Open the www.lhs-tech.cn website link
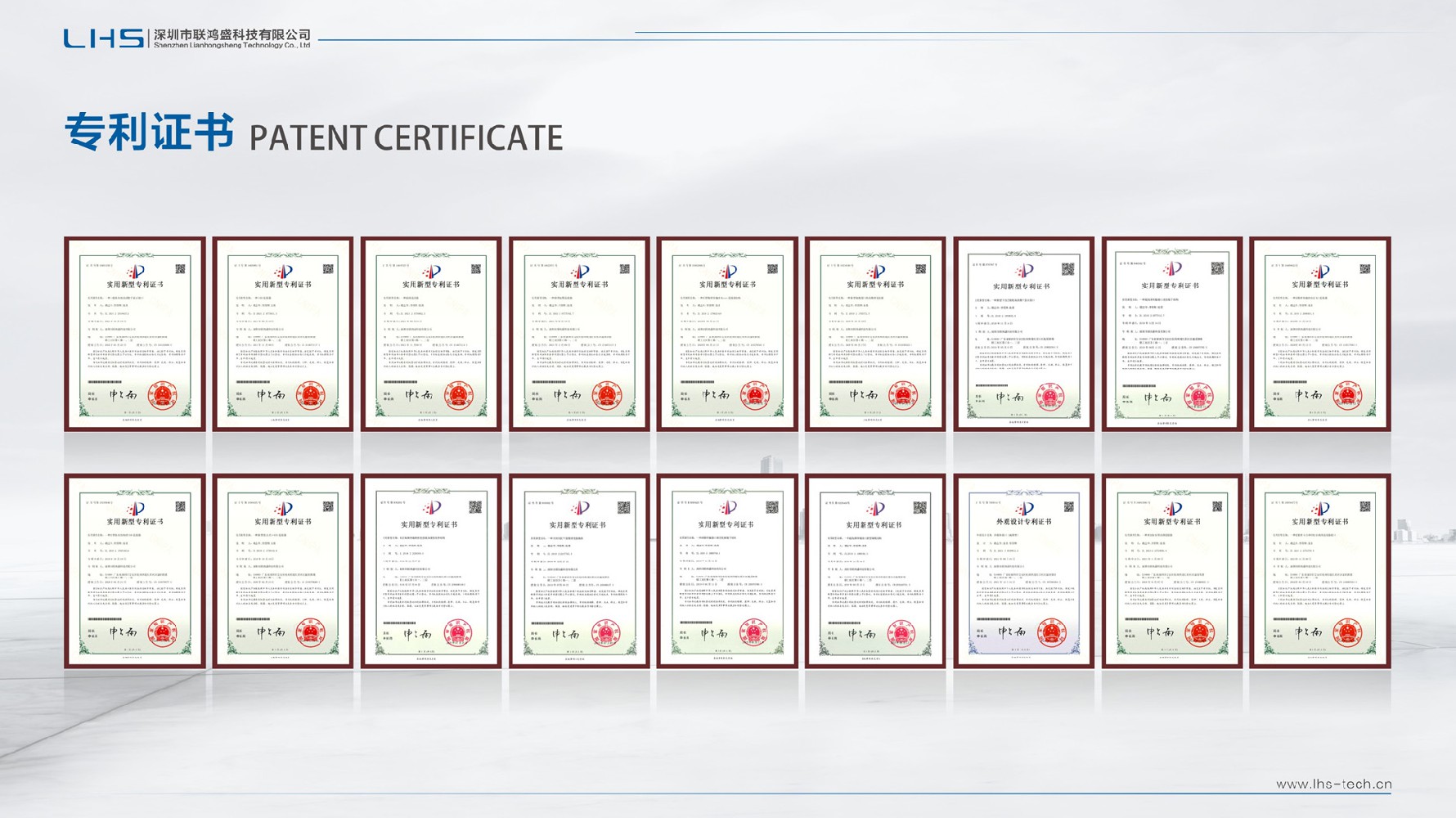 [x=1333, y=784]
